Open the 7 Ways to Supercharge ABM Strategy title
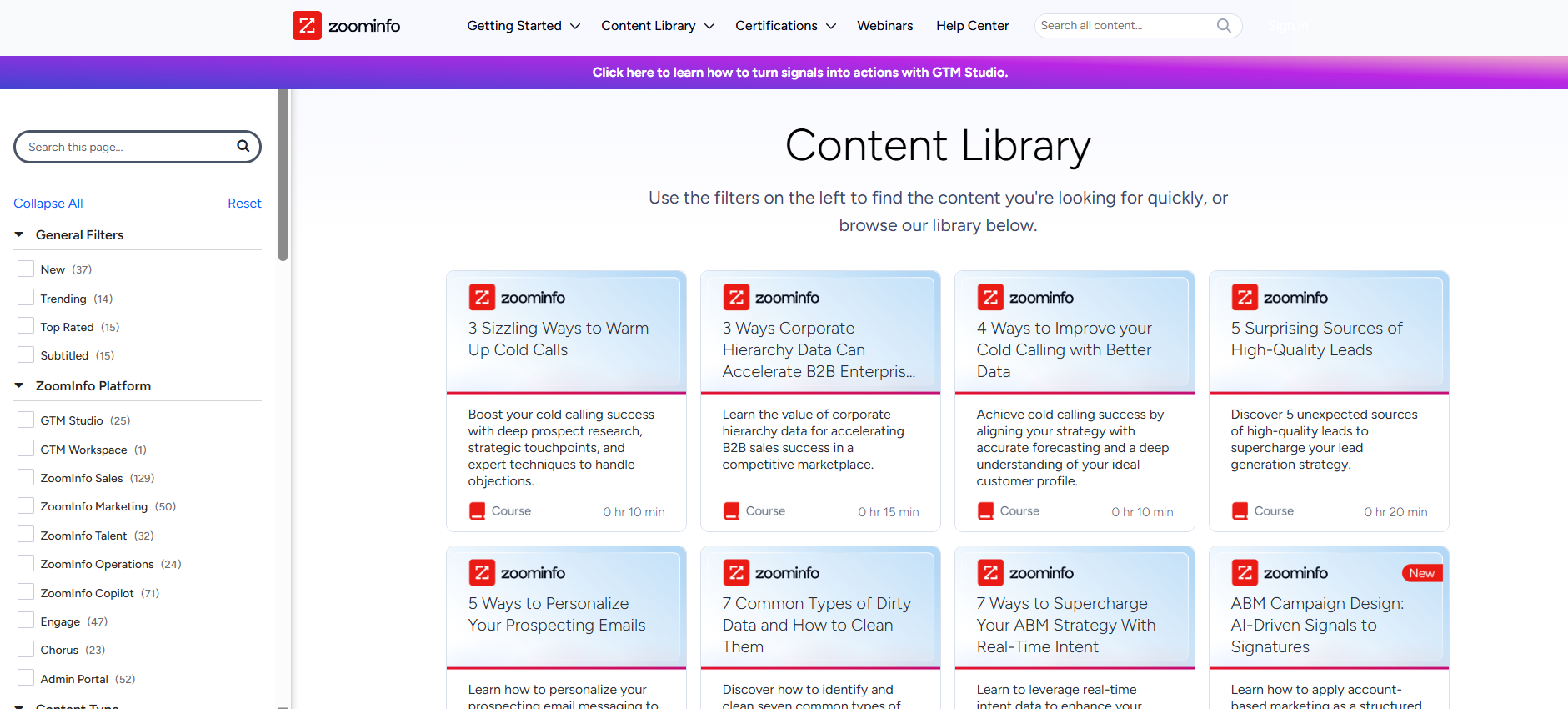 pyautogui.click(x=1066, y=625)
